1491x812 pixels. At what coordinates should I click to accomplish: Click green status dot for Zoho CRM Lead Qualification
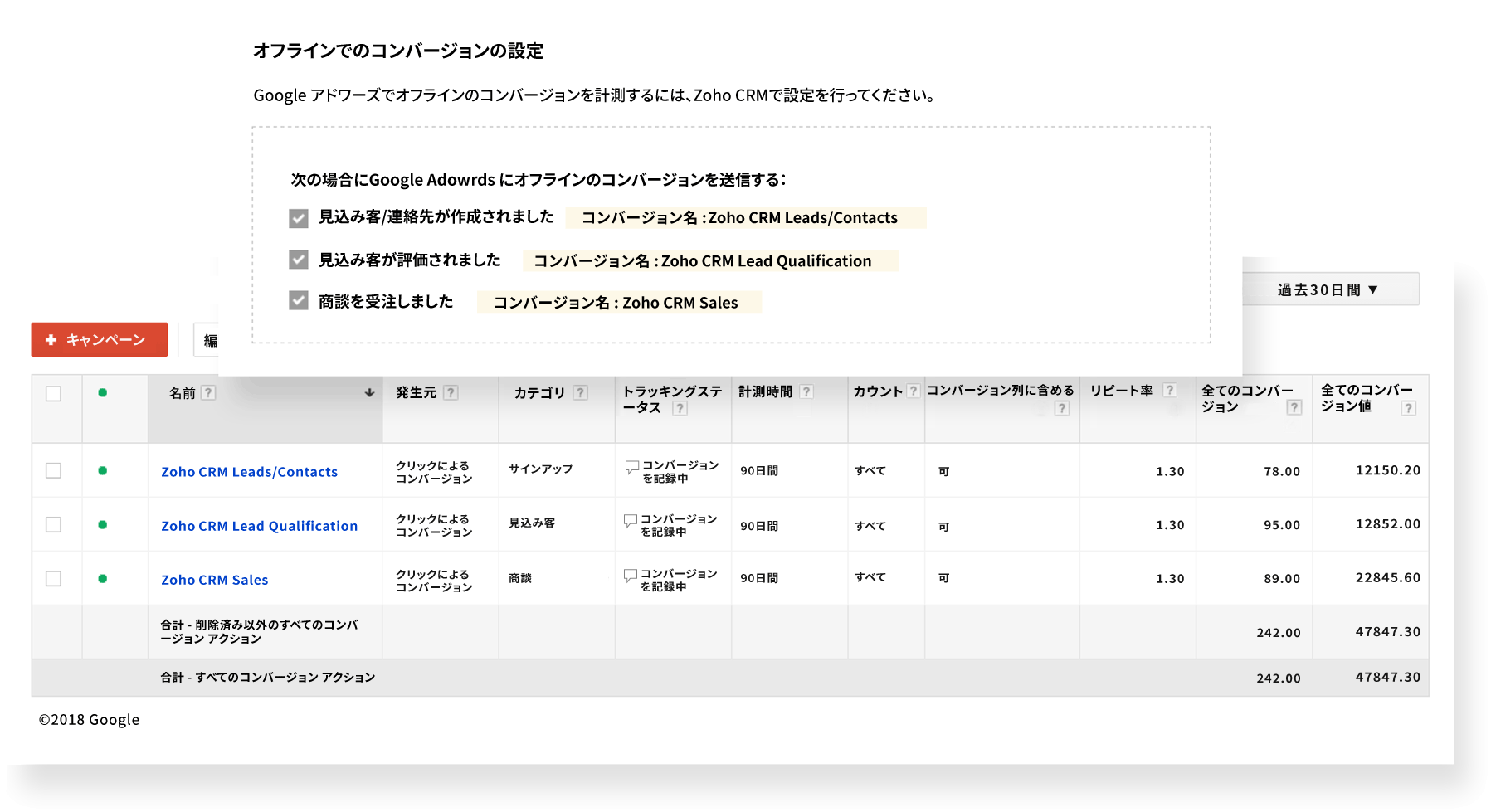click(x=103, y=524)
